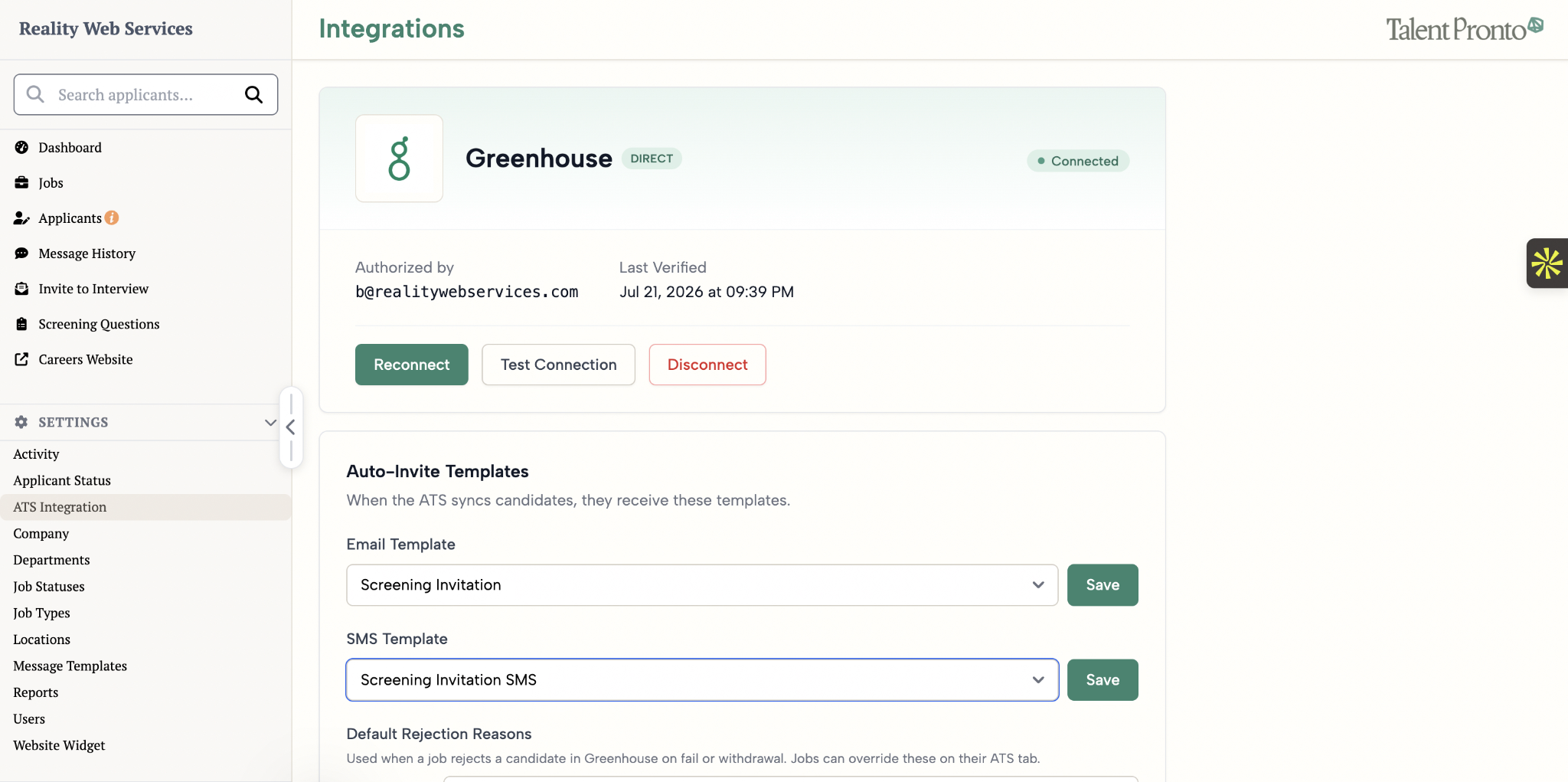The width and height of the screenshot is (1568, 782).
Task: Open Departments settings
Action: click(51, 560)
